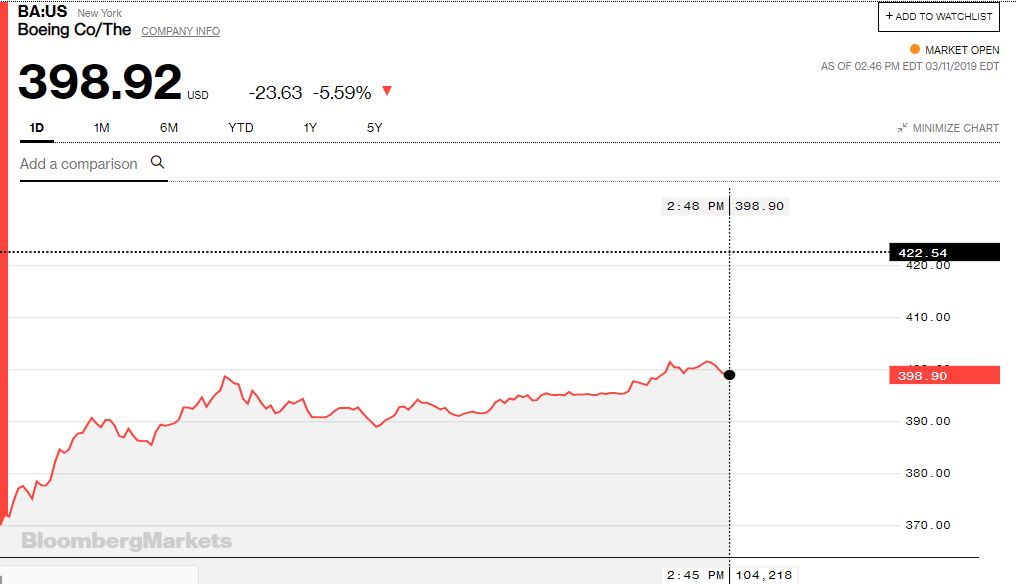1017x584 pixels.
Task: Click the red 398.90 current price label
Action: (944, 375)
